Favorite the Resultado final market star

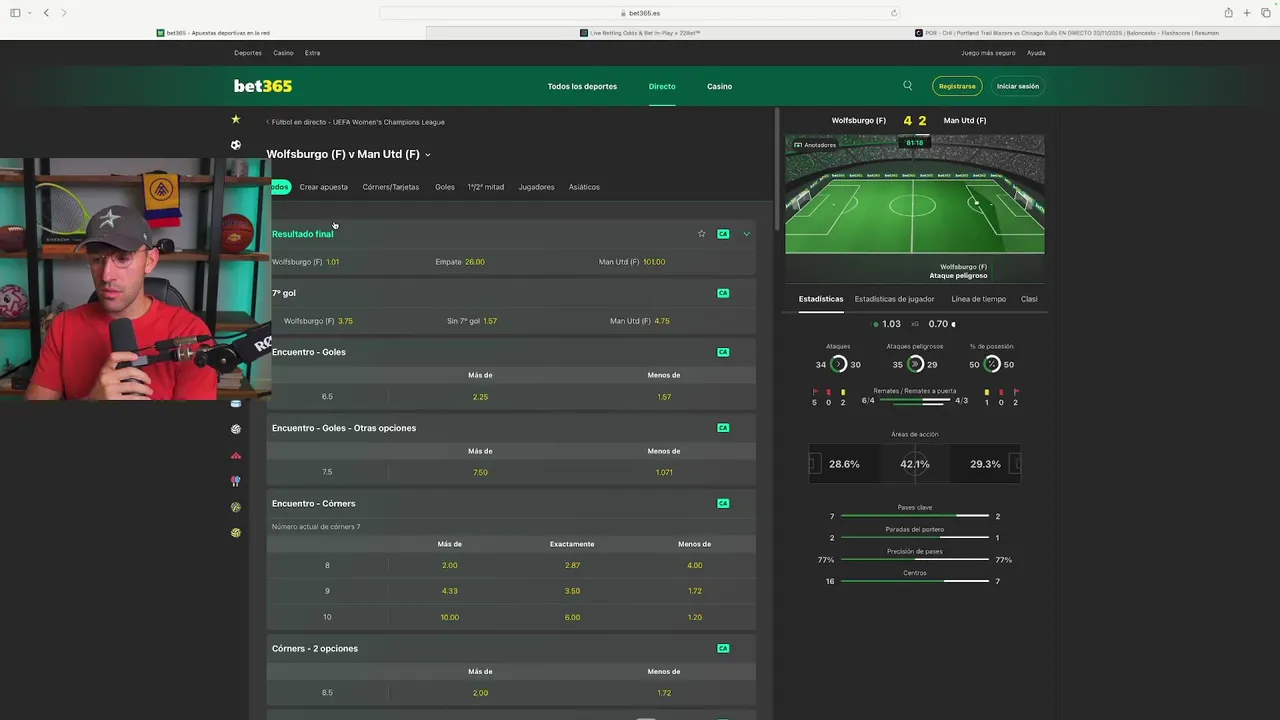tap(701, 234)
